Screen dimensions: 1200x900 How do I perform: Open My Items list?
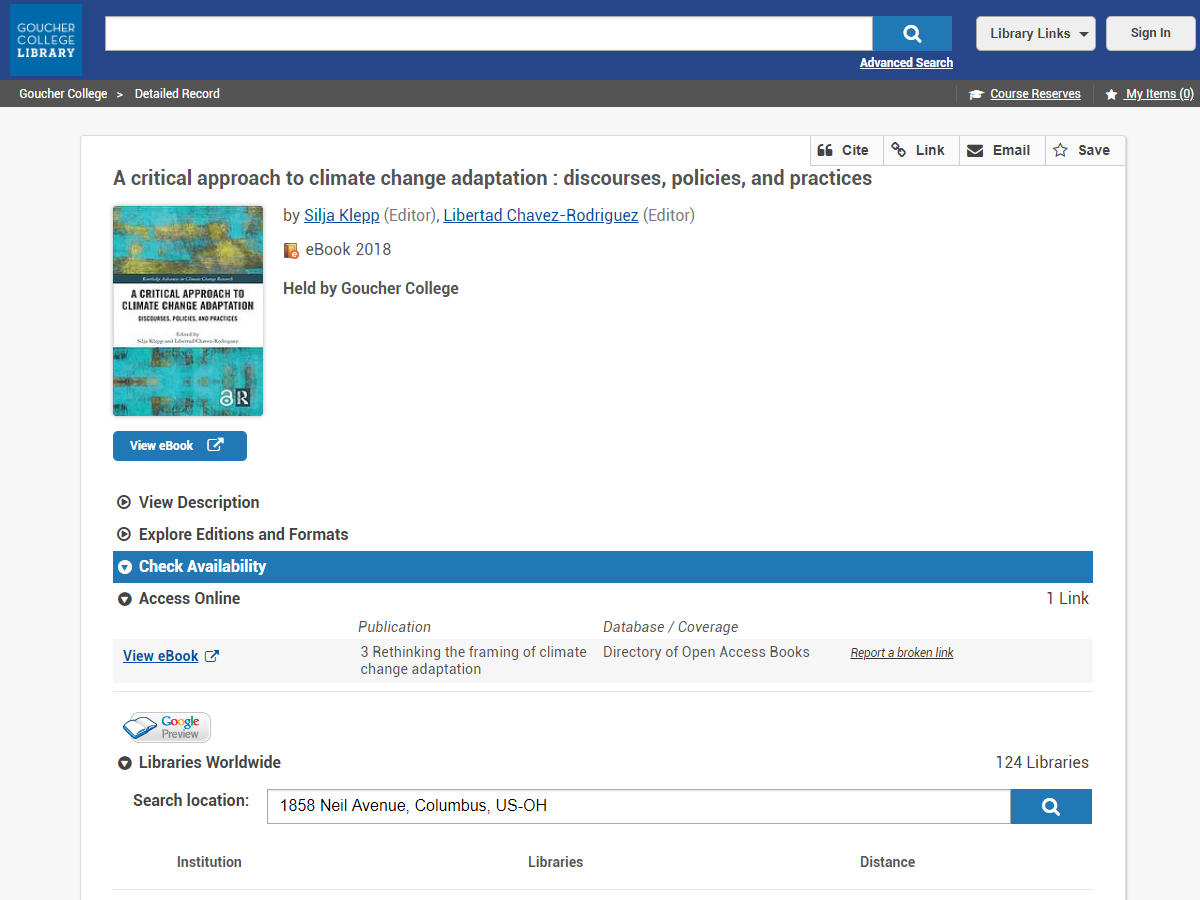(x=1158, y=94)
